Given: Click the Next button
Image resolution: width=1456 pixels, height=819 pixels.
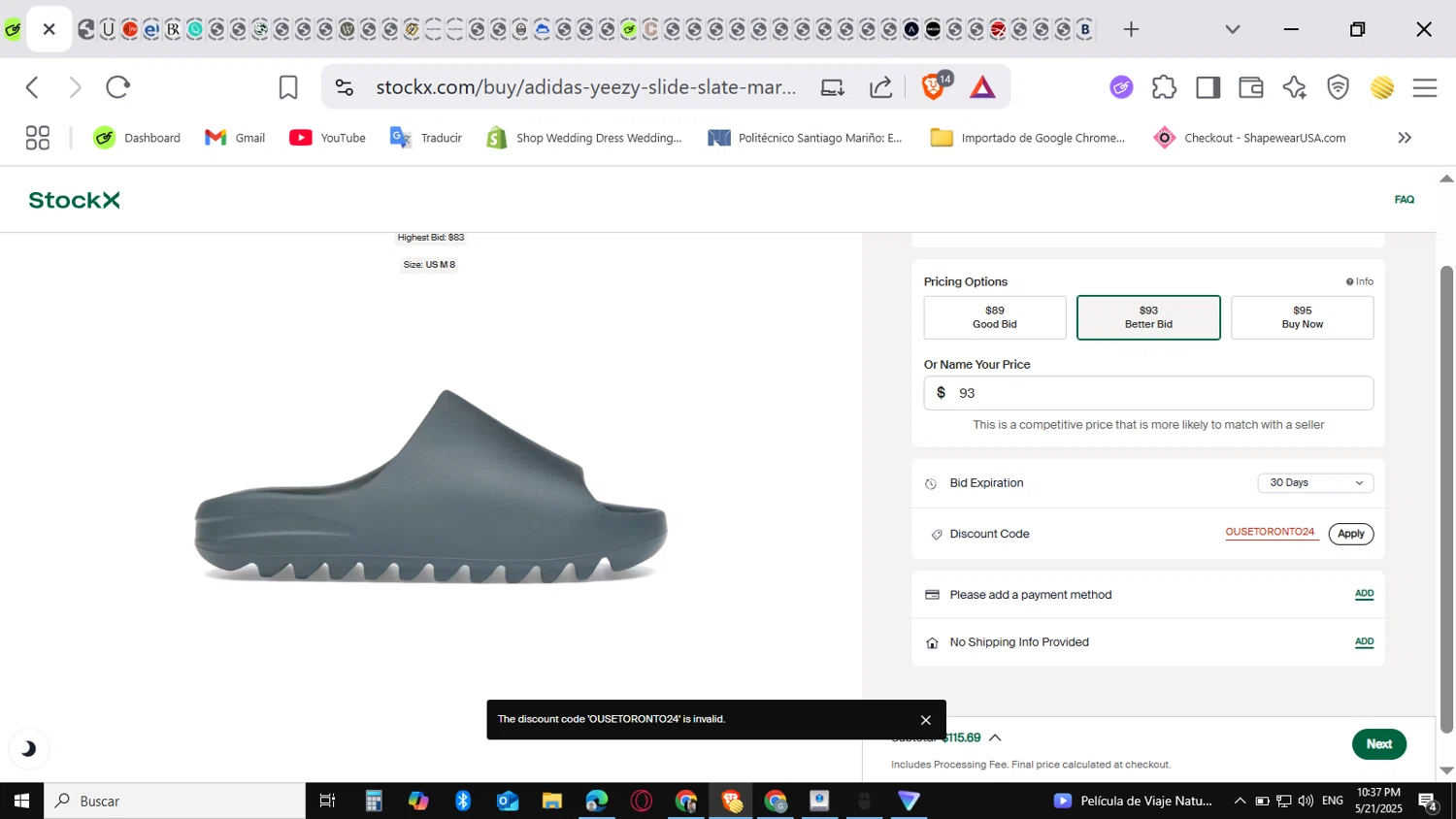Looking at the screenshot, I should tap(1378, 744).
